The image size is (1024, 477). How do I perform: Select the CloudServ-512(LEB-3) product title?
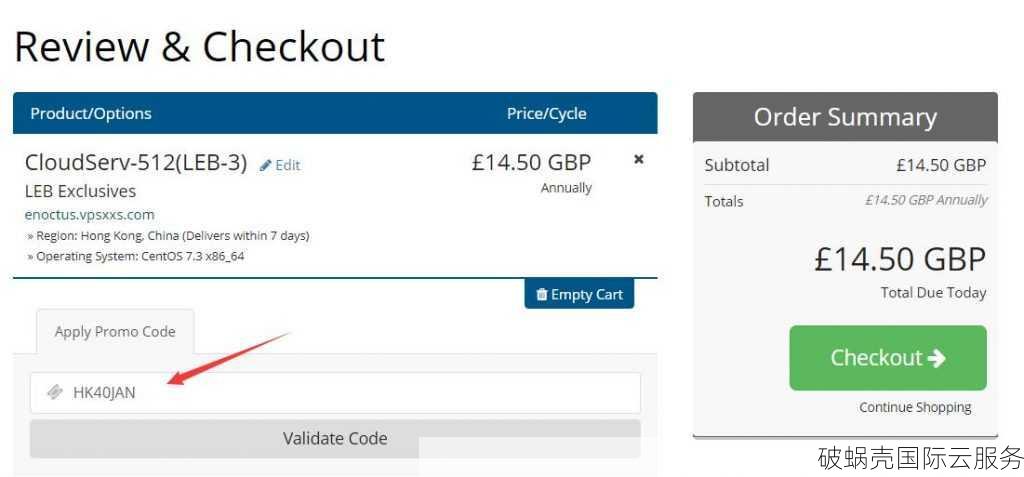[136, 163]
